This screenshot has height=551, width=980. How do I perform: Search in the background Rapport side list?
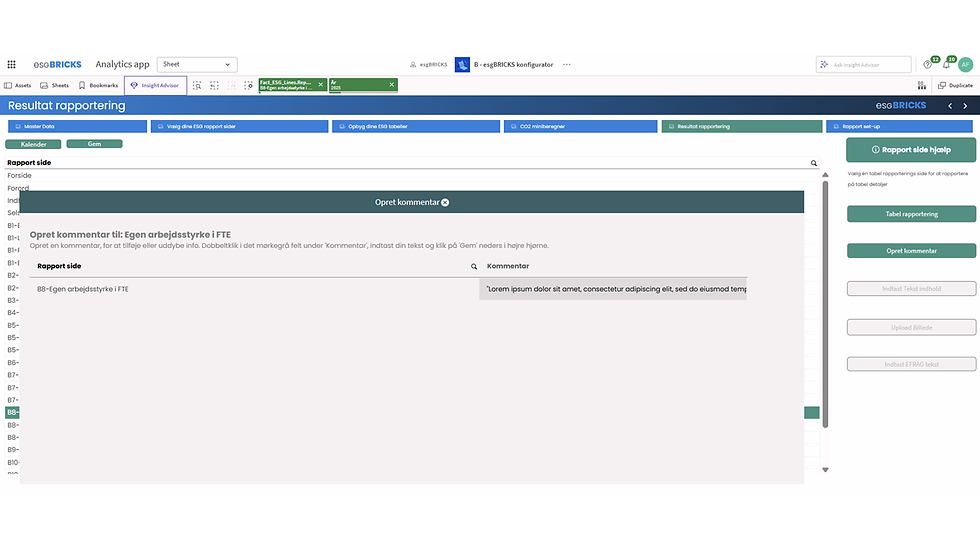click(x=814, y=163)
